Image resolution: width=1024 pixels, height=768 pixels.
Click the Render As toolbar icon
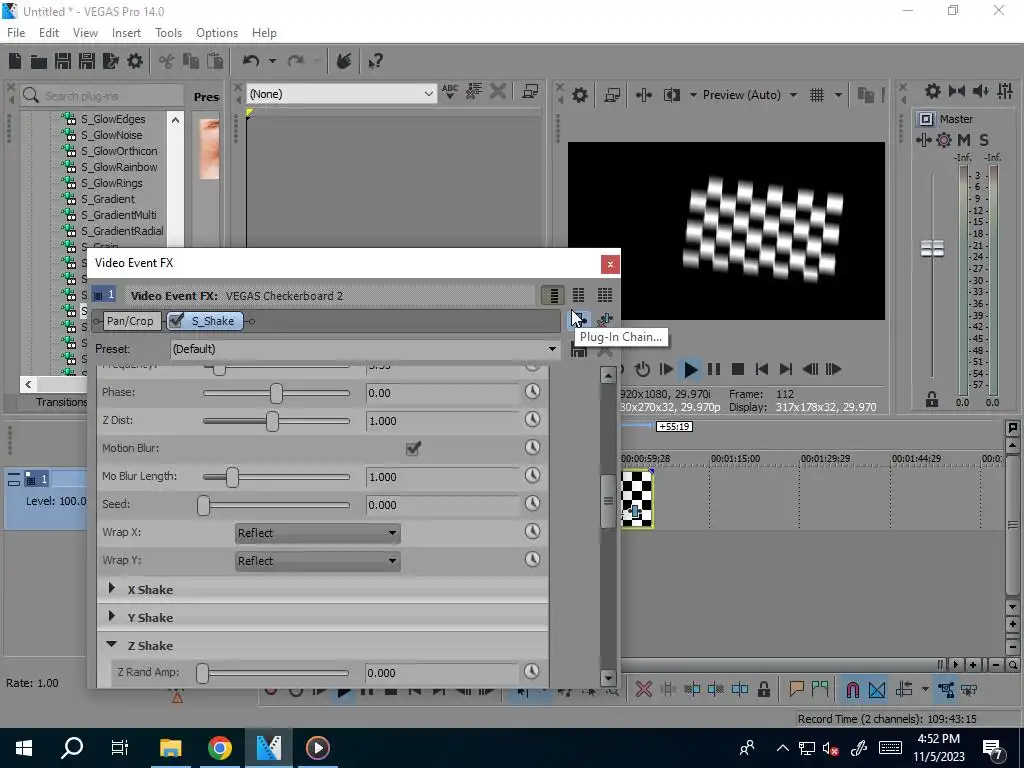[x=110, y=61]
